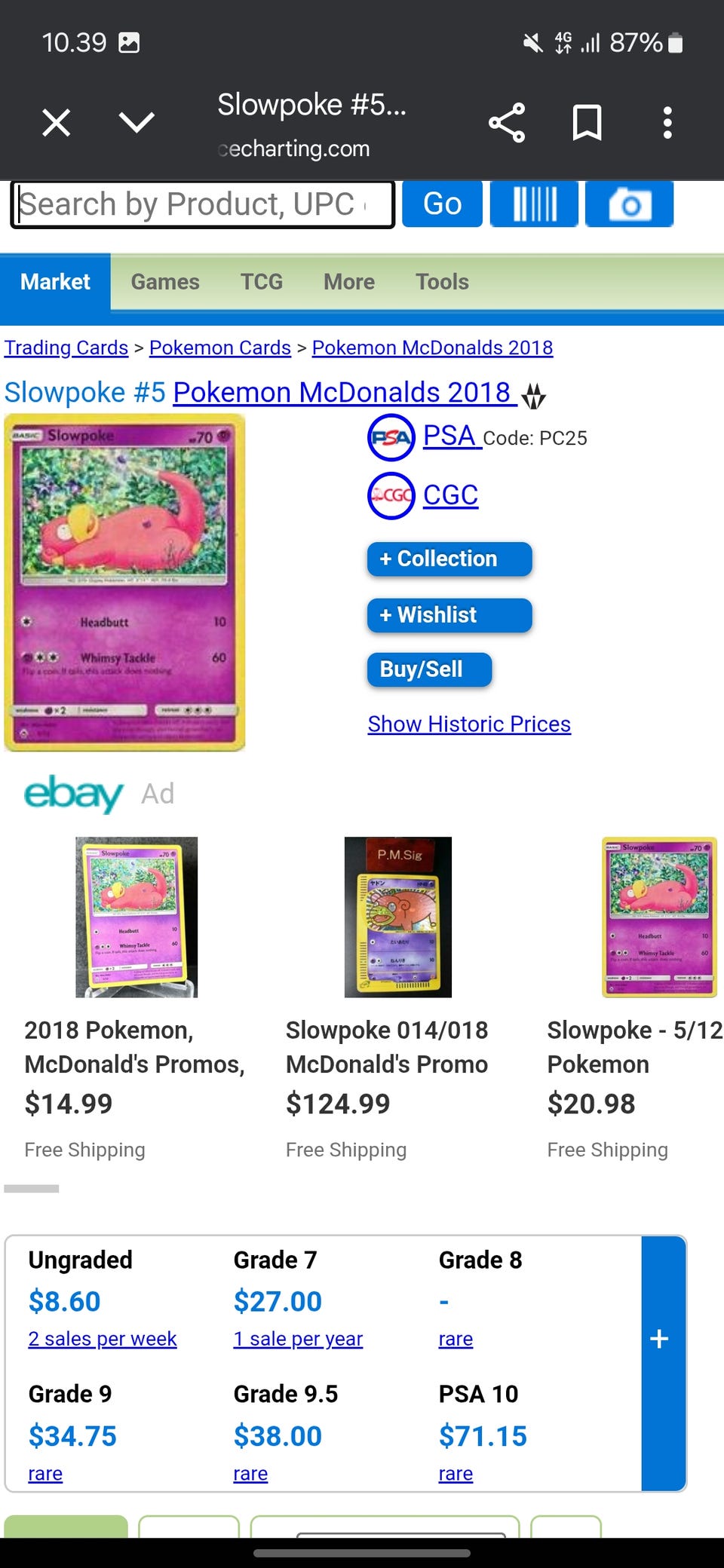Open Show Historic Prices link
Image resolution: width=724 pixels, height=1568 pixels.
[x=469, y=724]
